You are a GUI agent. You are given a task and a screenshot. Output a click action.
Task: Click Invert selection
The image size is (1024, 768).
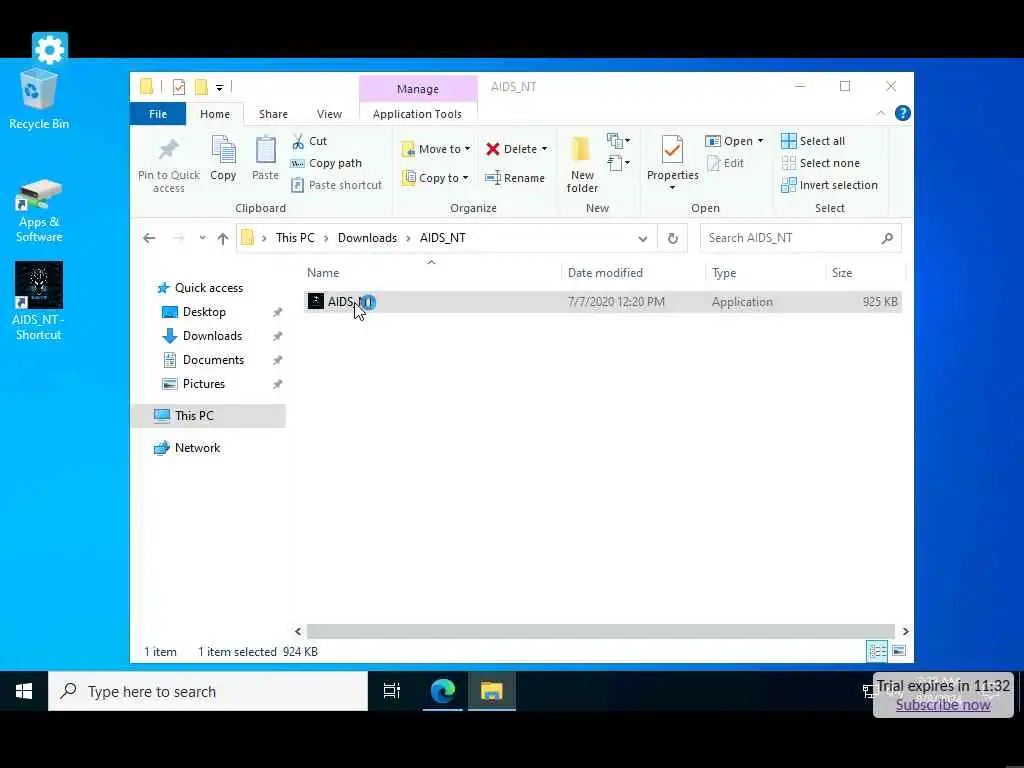[829, 185]
